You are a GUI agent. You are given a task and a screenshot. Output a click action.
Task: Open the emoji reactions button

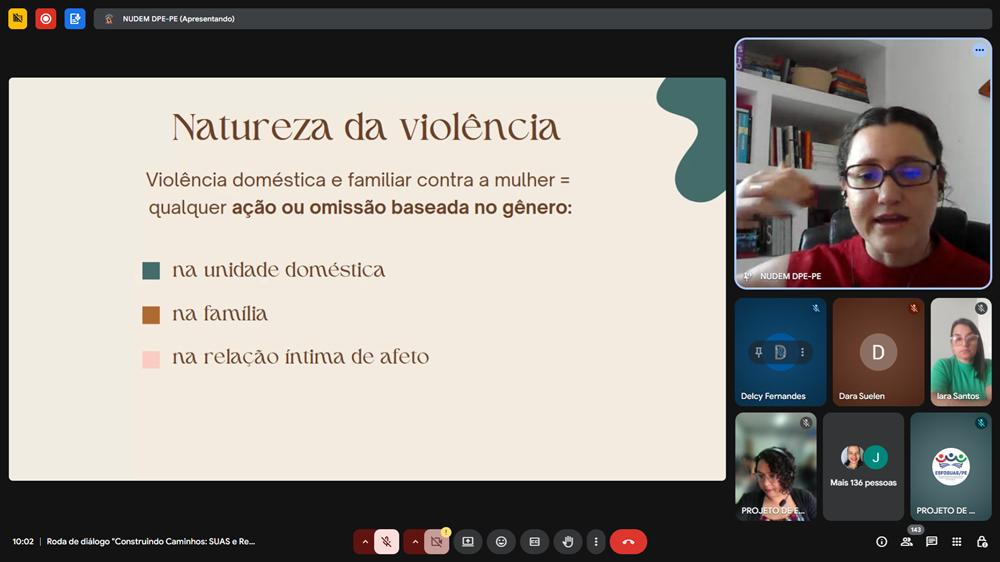501,542
